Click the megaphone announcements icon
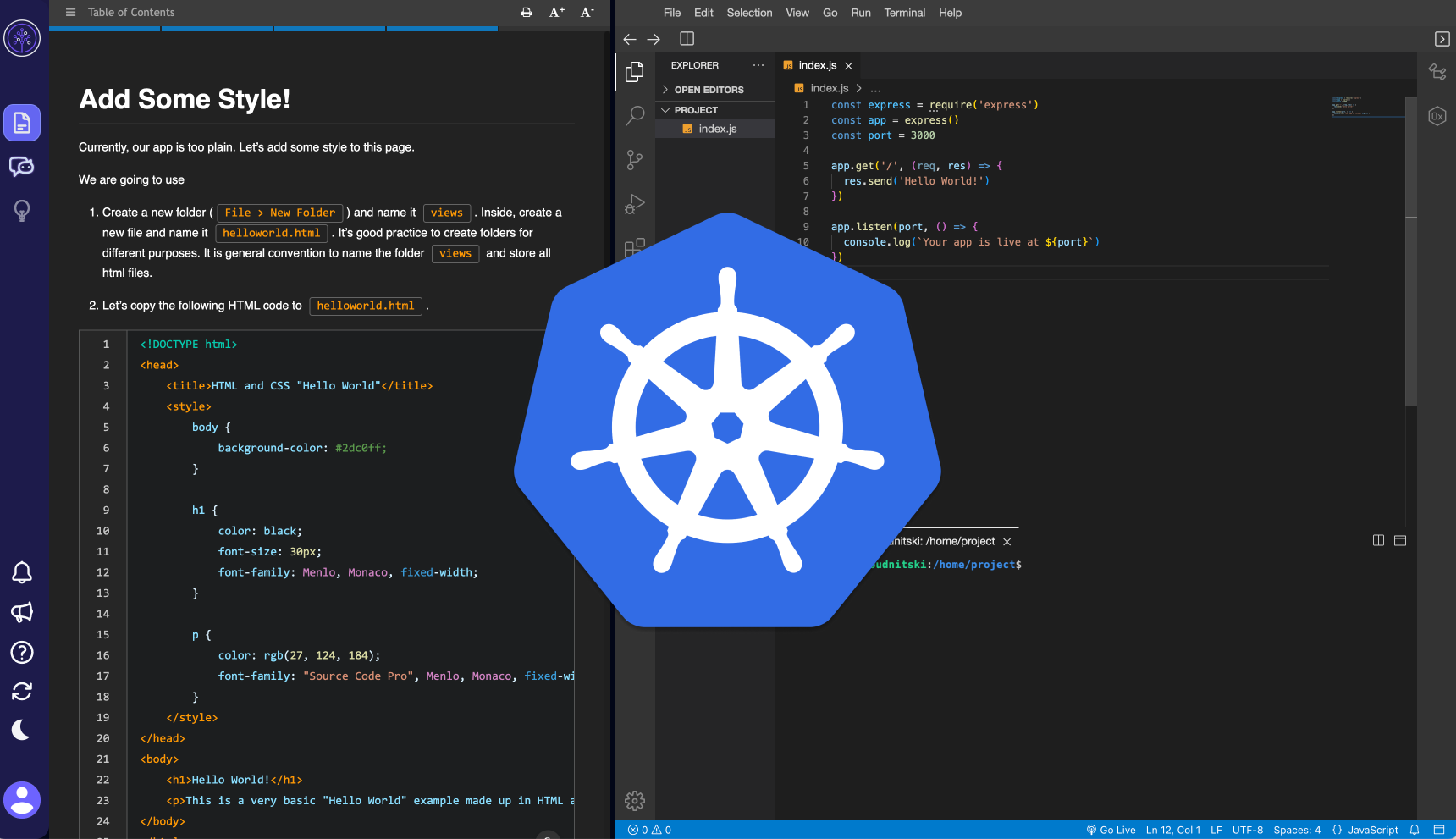Screen dimensions: 1456x839 [22, 612]
